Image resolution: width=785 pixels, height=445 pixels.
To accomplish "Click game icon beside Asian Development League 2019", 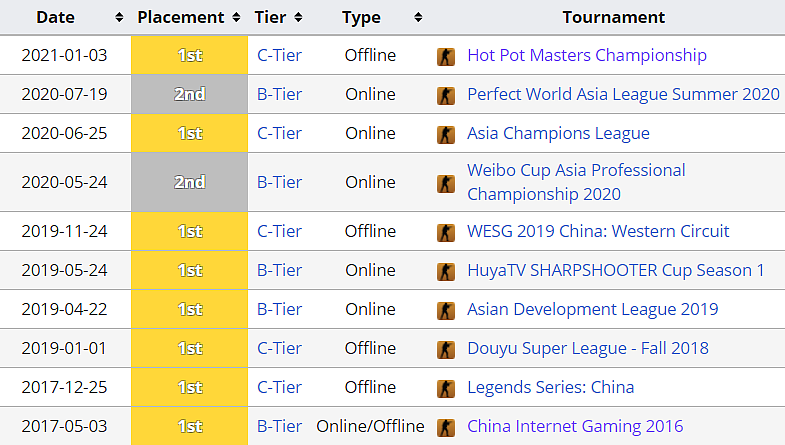I will [x=446, y=310].
